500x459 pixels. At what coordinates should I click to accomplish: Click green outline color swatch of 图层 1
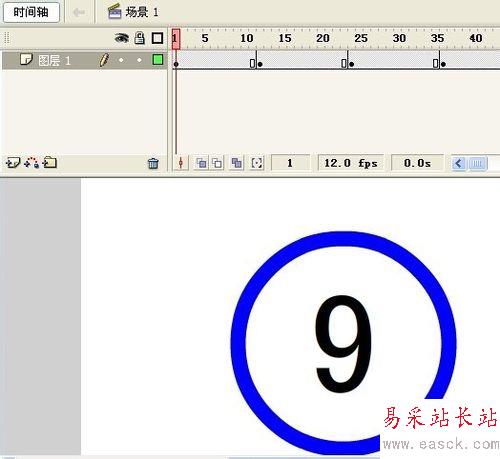point(158,60)
